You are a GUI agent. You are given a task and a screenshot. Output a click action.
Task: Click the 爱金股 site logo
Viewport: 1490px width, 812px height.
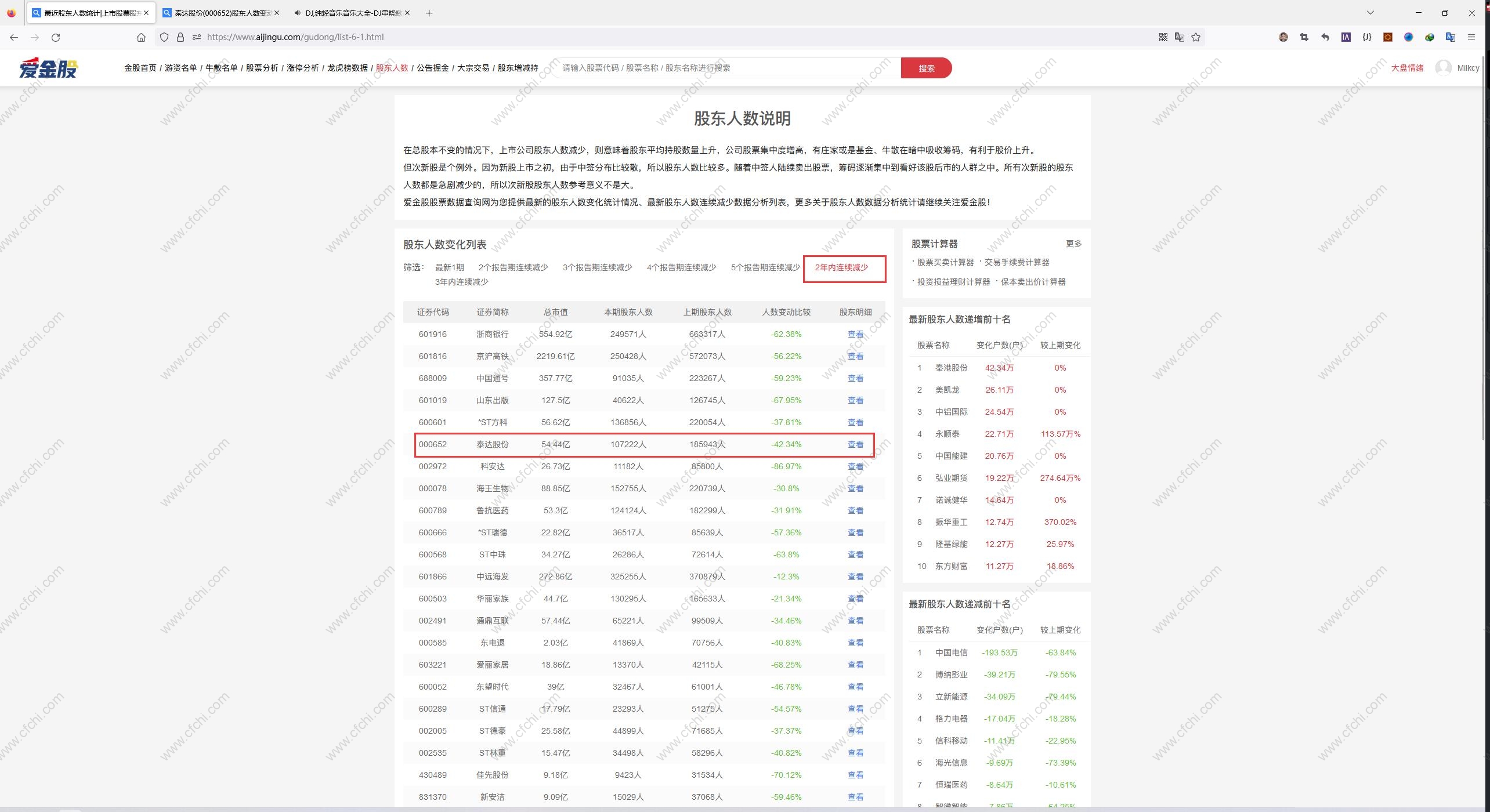click(x=48, y=68)
